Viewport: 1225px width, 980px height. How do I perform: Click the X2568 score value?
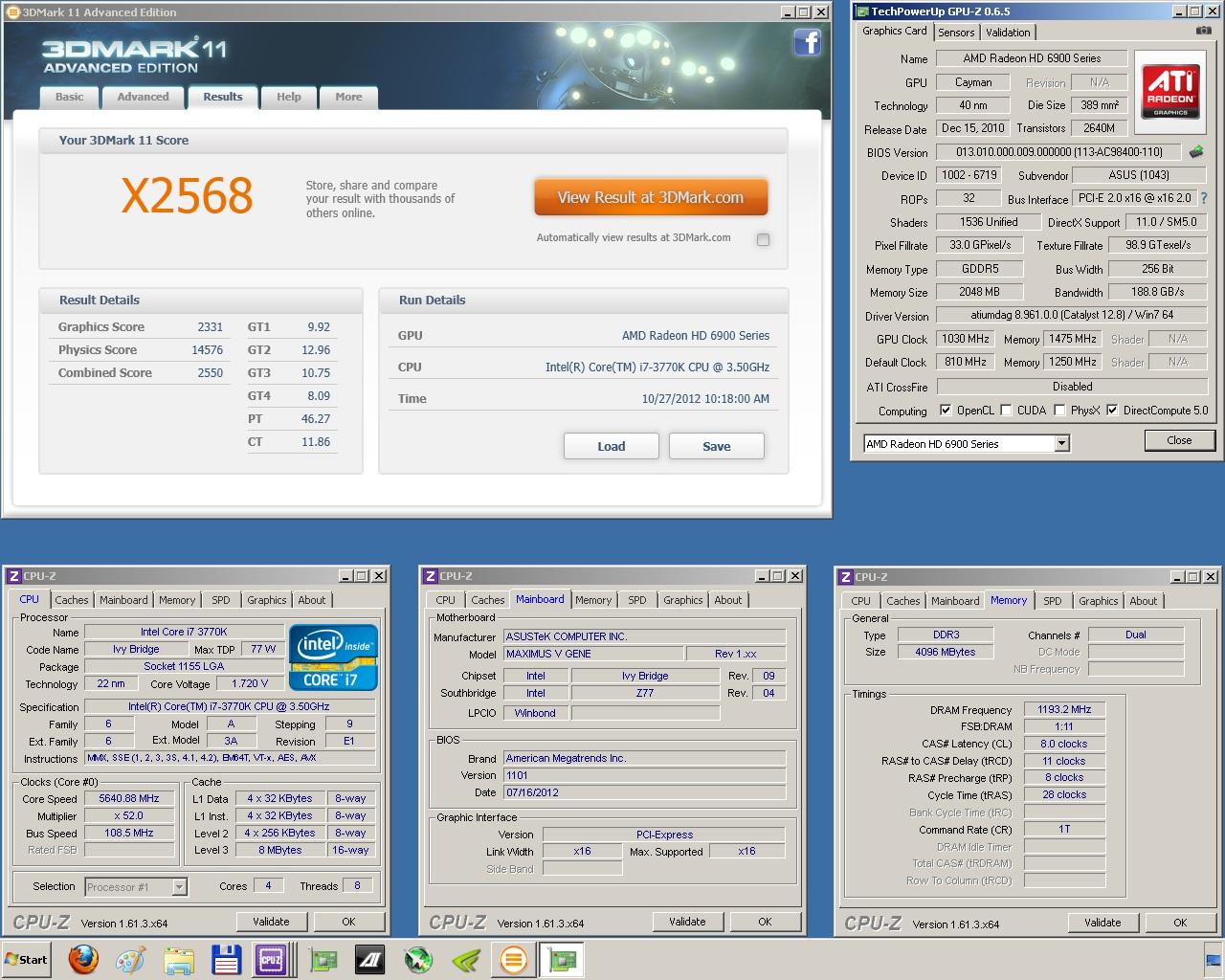188,195
